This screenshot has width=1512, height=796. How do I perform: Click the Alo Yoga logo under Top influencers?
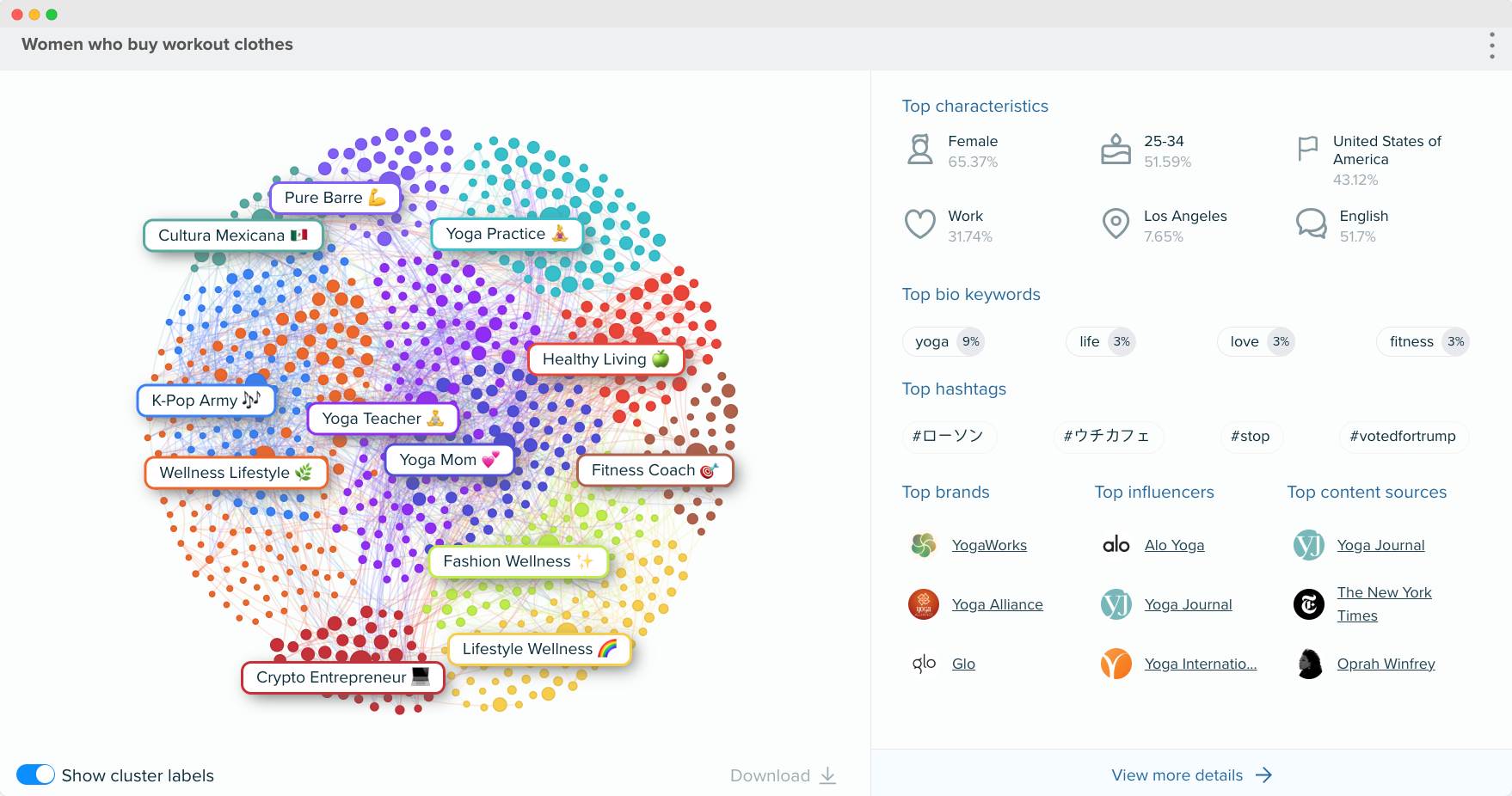[x=1116, y=544]
